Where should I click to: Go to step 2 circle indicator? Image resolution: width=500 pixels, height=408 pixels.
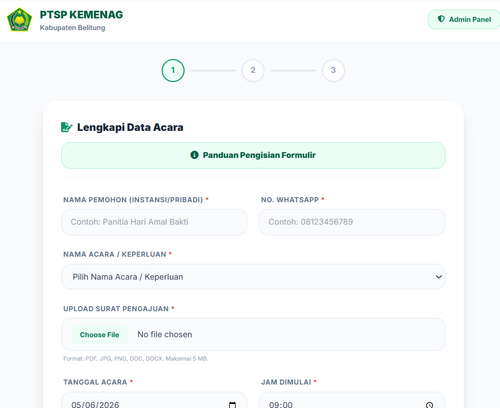pos(253,70)
